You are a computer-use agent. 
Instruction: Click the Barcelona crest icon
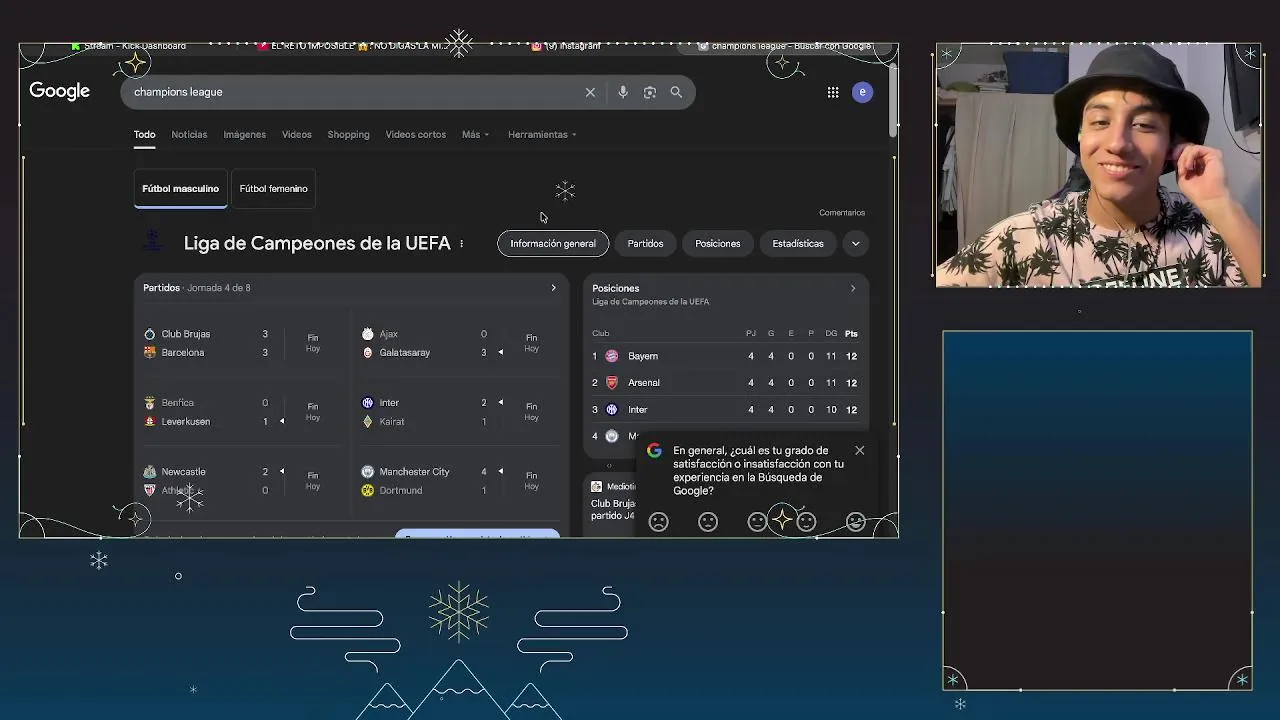click(x=150, y=352)
